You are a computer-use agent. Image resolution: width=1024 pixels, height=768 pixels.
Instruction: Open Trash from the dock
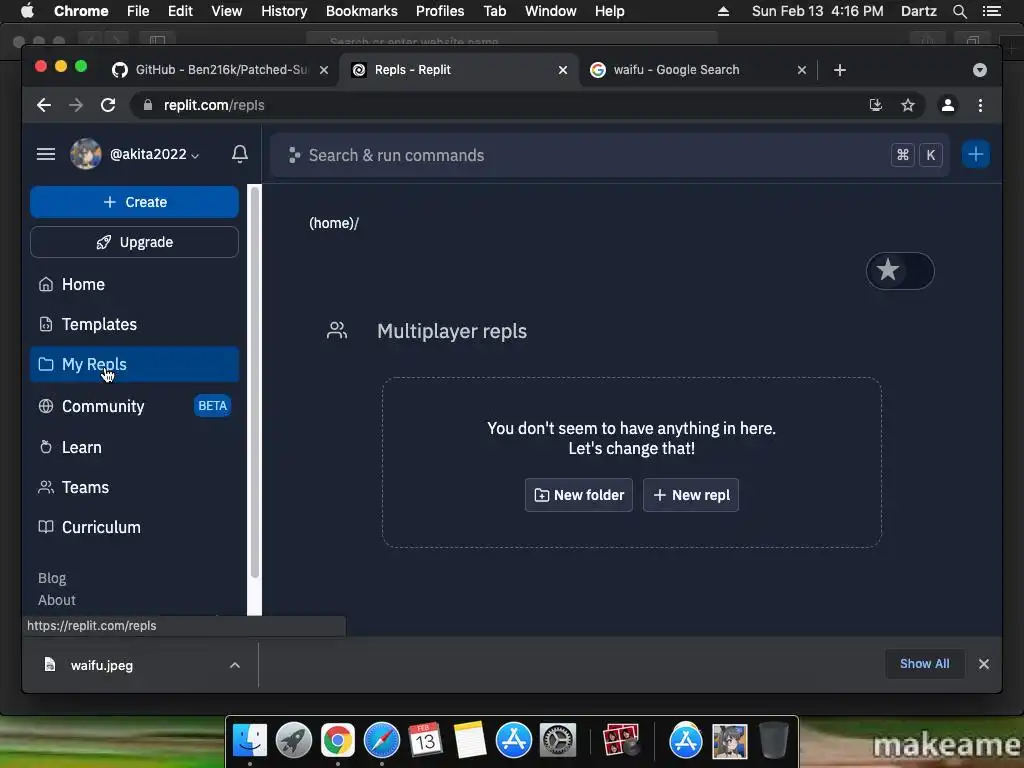coord(774,740)
